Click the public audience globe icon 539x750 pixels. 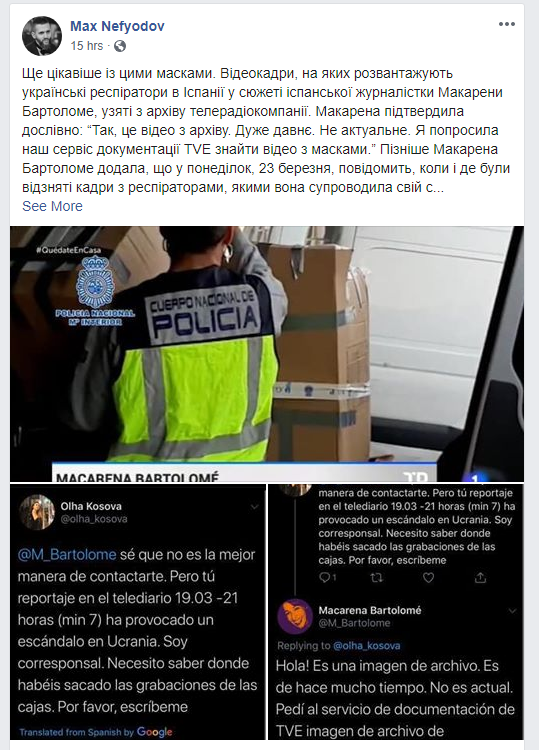point(120,46)
